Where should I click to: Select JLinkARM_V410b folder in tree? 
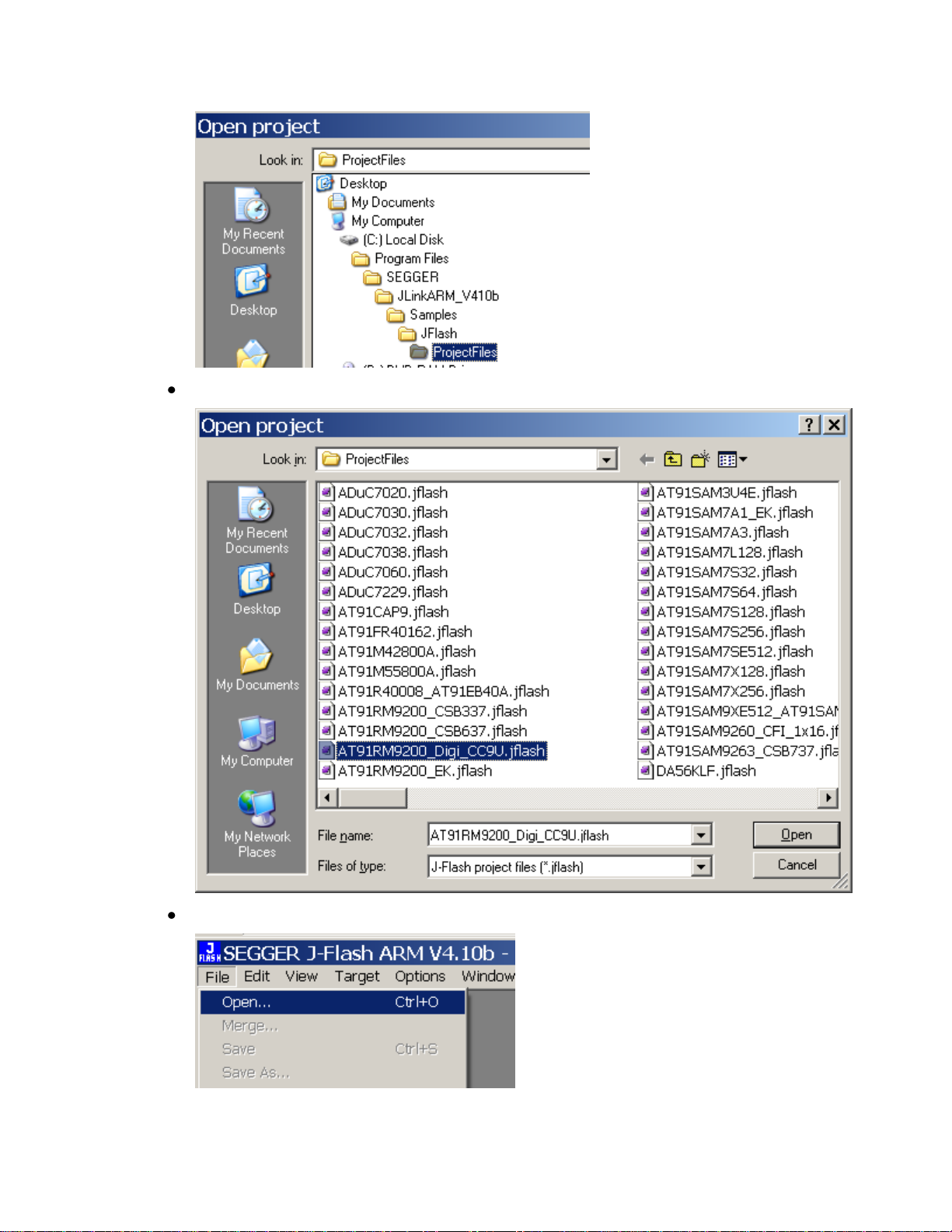pos(438,296)
